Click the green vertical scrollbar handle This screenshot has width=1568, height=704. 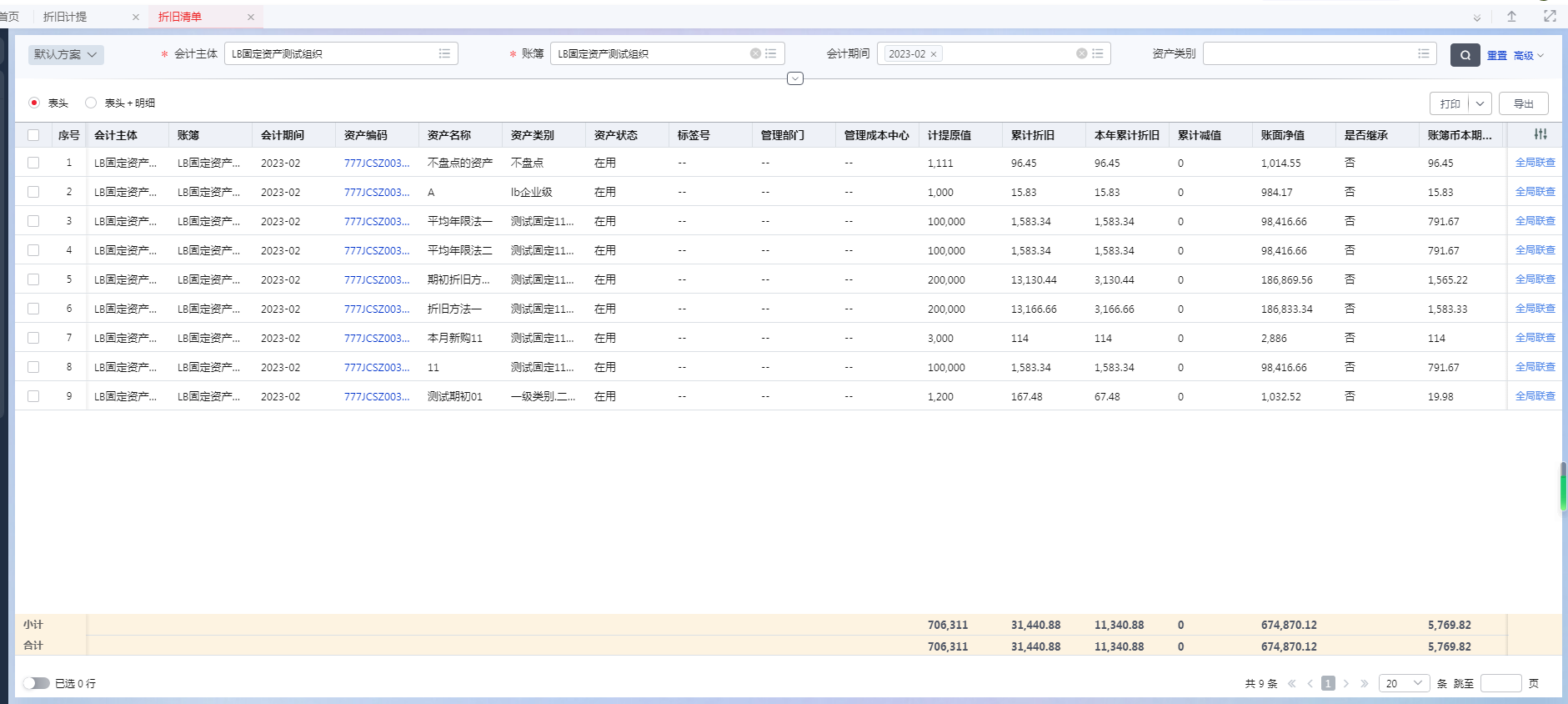click(x=1564, y=486)
